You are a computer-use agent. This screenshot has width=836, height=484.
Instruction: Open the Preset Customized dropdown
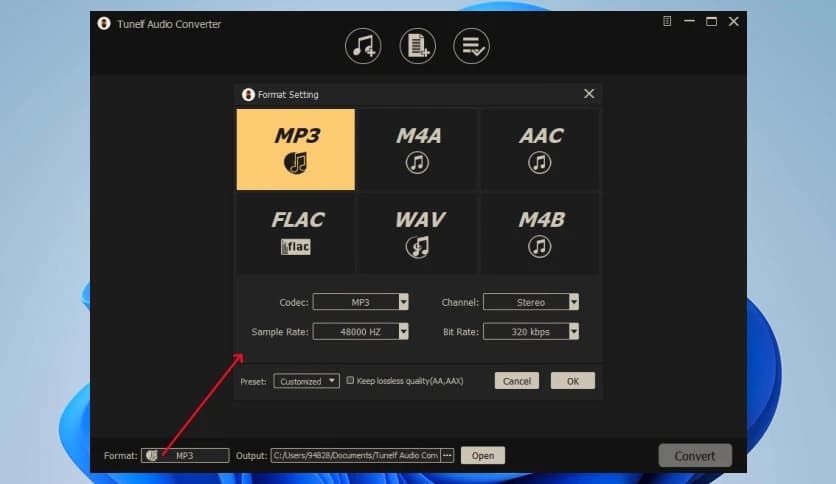[307, 381]
